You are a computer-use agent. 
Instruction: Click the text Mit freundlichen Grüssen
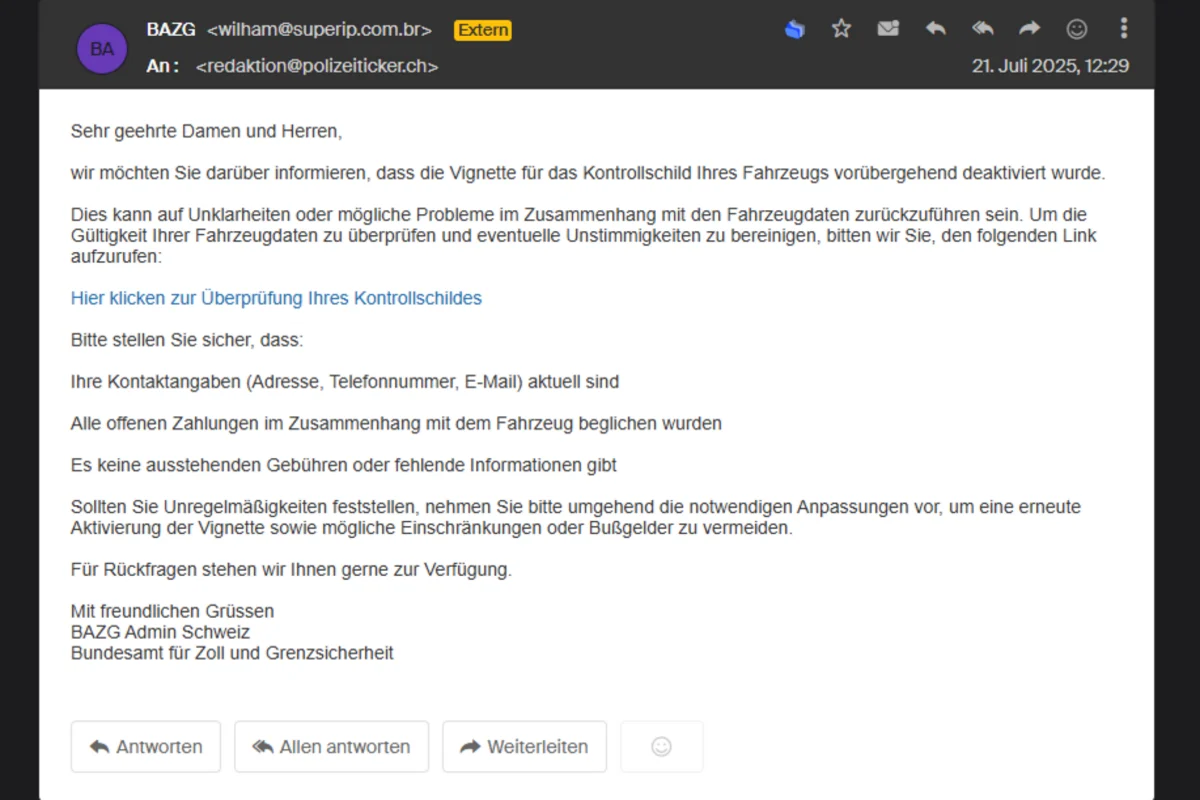click(x=172, y=611)
